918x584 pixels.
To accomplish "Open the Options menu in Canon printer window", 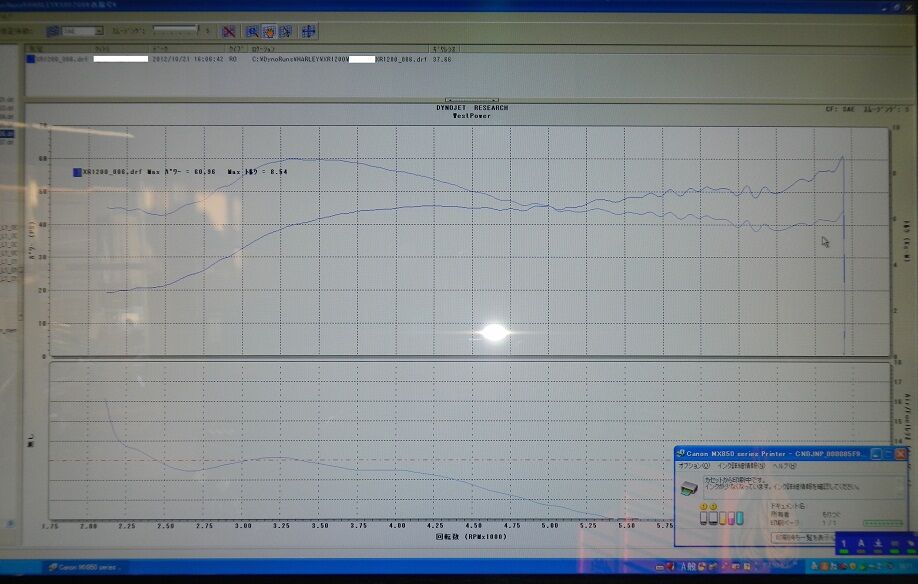I will click(x=693, y=466).
